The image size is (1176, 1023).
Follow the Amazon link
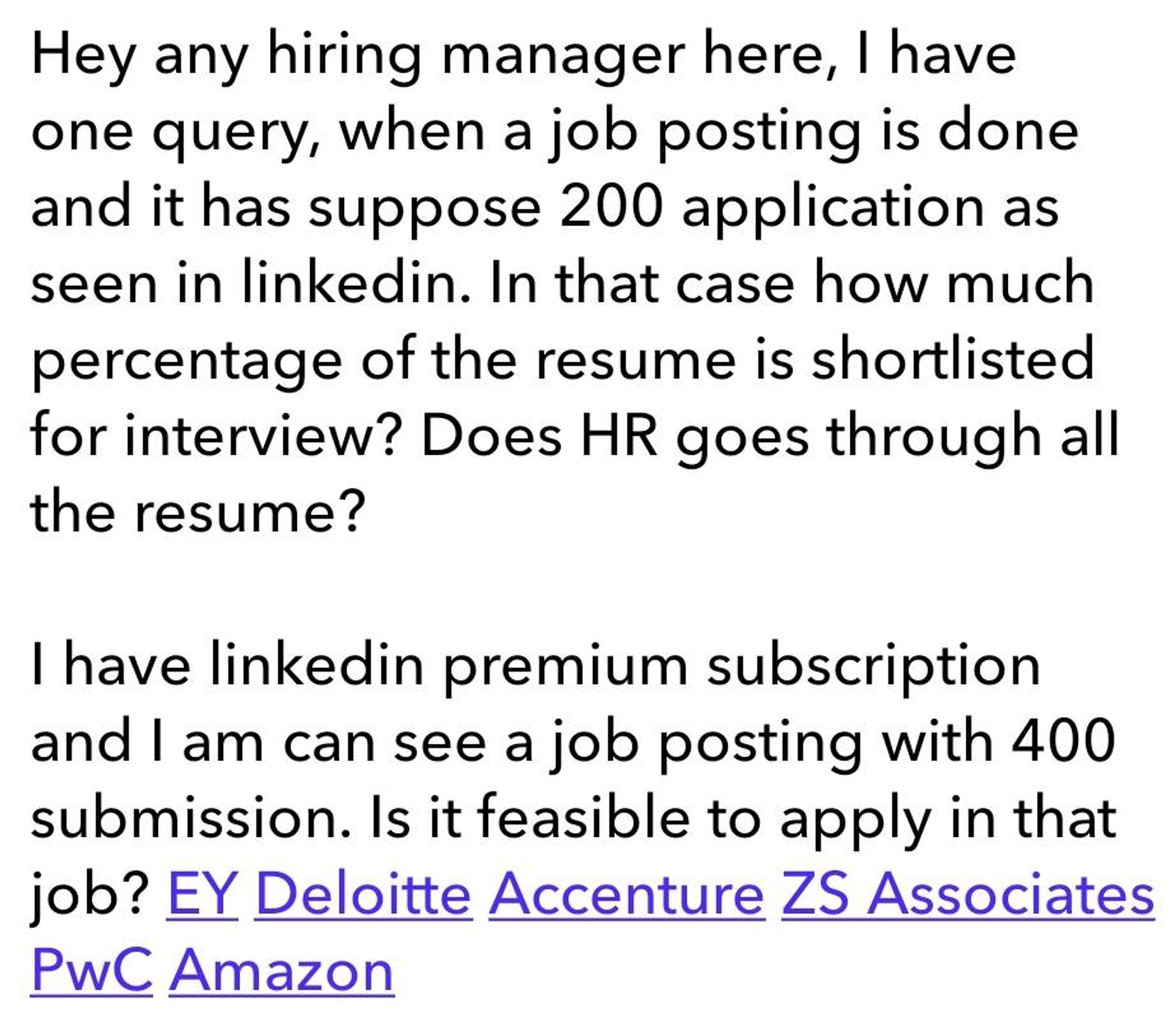point(281,970)
